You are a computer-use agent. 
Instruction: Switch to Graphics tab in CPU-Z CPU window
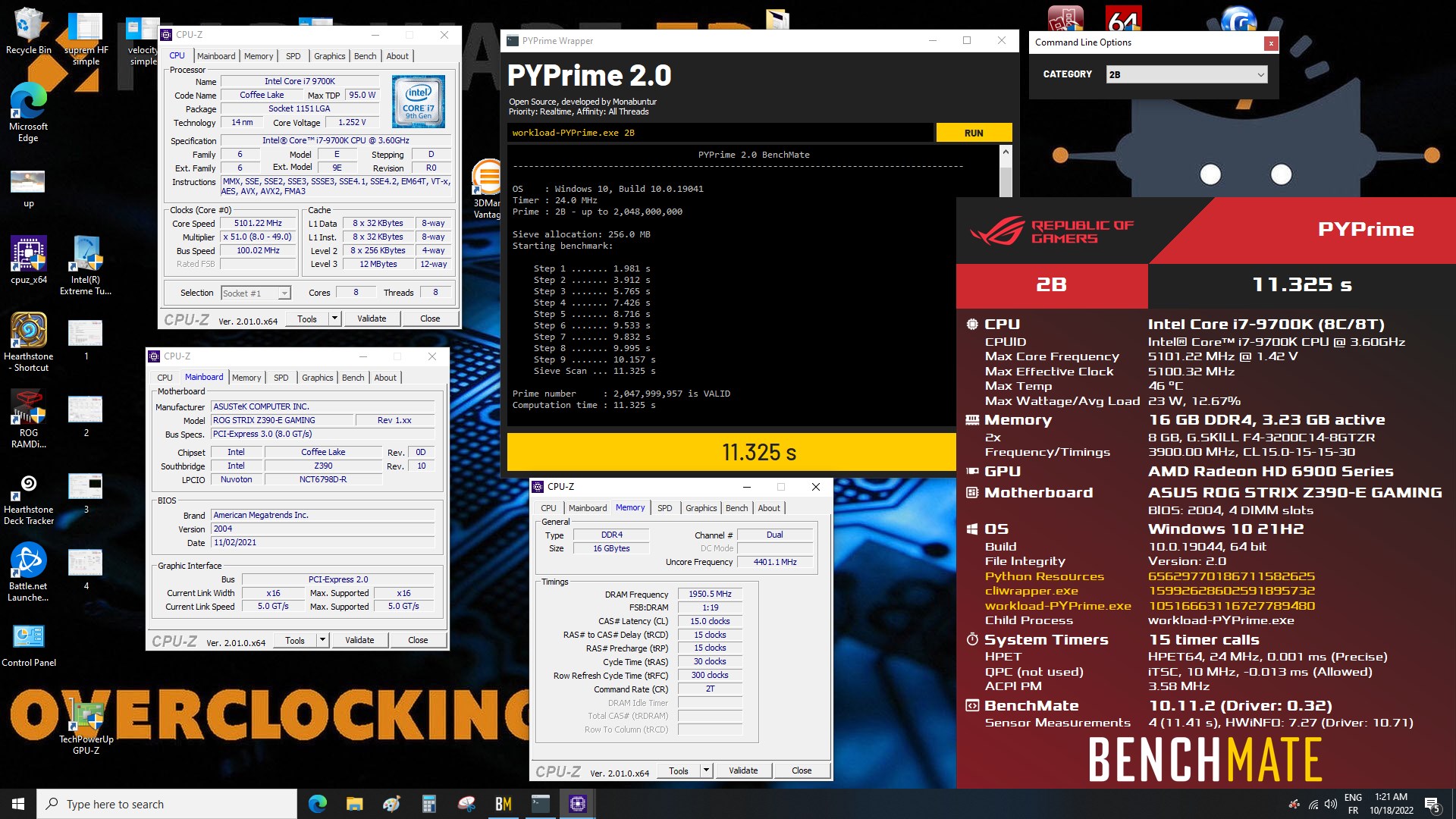329,56
